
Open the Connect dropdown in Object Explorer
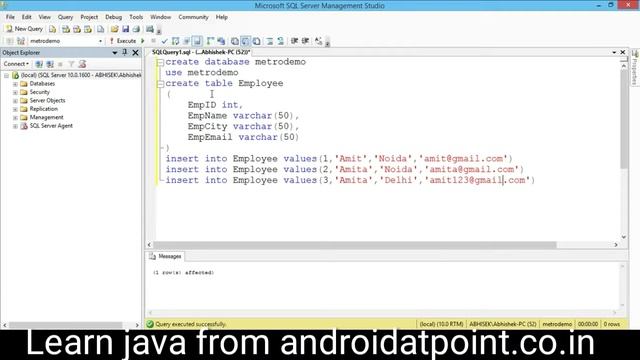coord(16,64)
